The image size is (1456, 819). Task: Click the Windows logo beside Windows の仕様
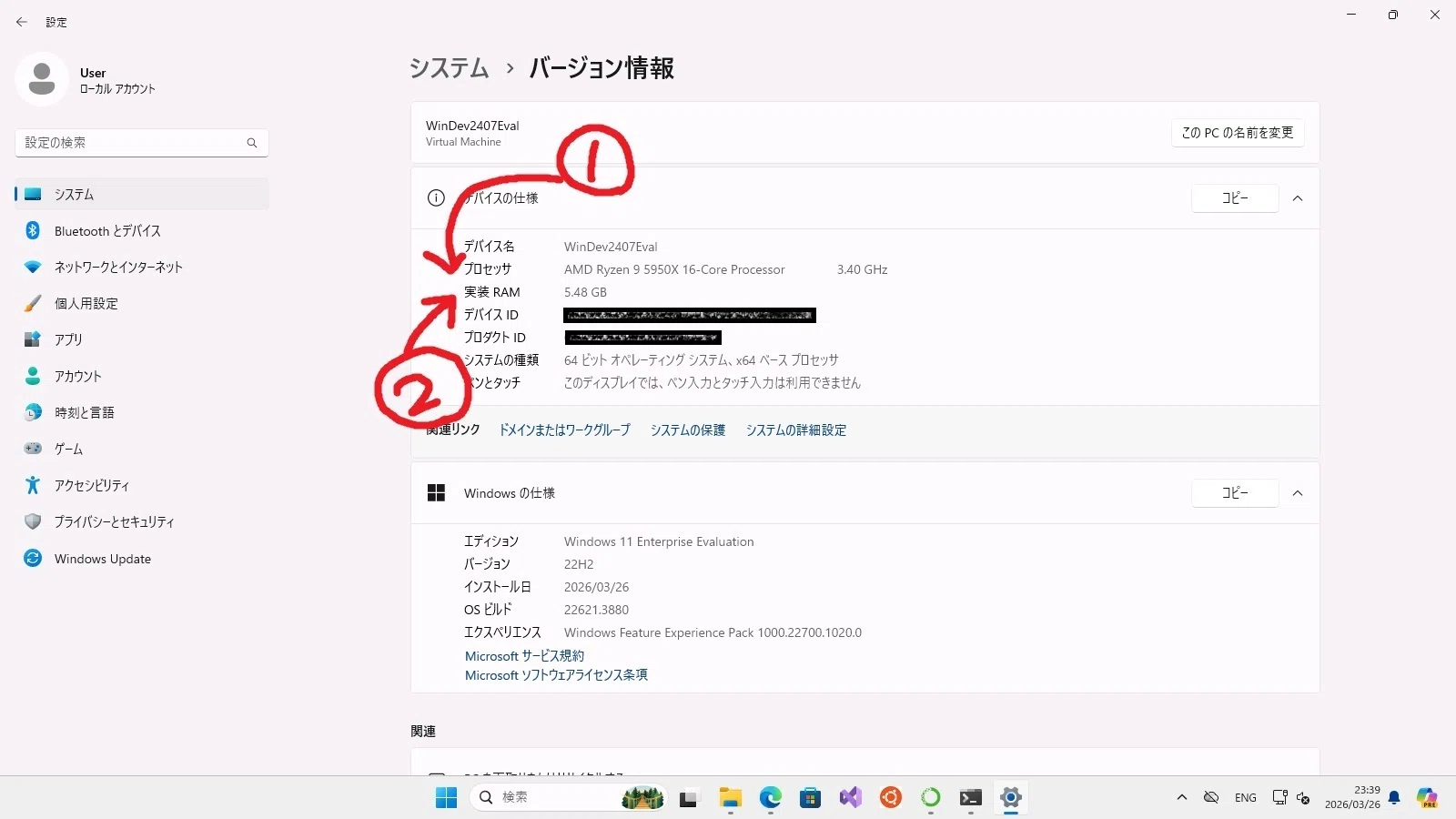point(436,492)
